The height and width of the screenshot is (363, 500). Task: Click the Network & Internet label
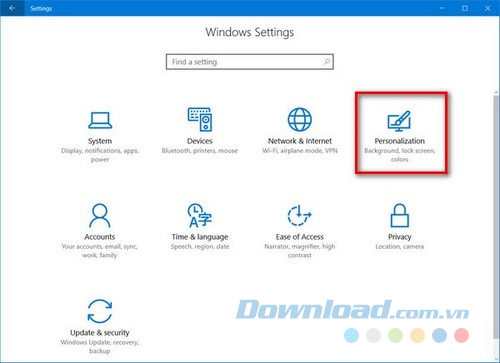(300, 141)
